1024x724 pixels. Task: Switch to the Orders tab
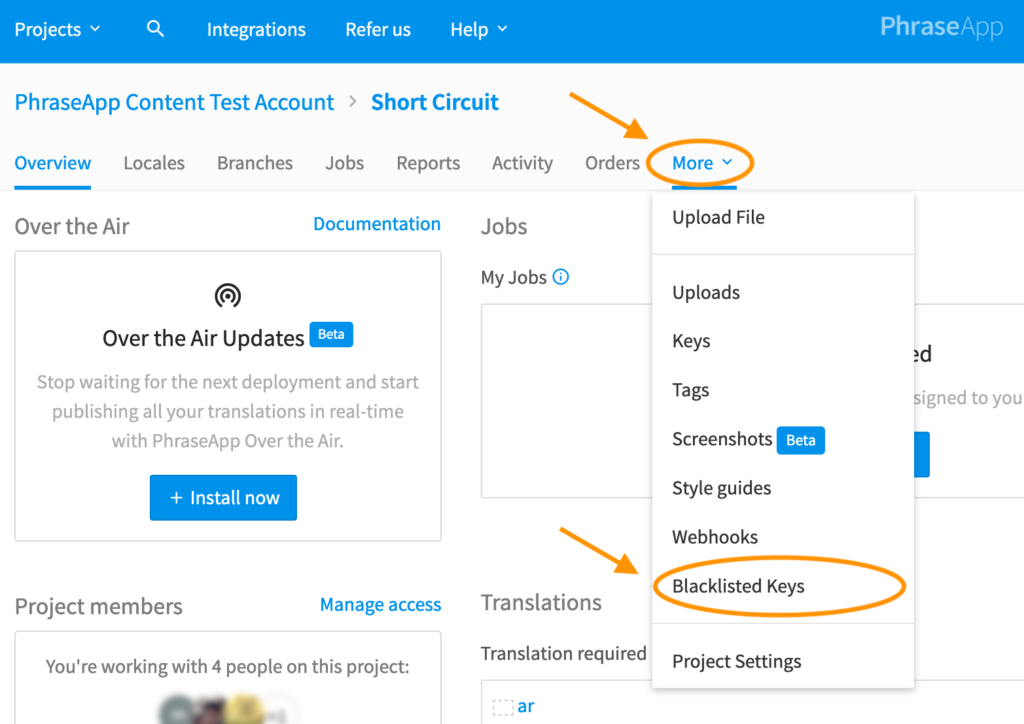[613, 163]
